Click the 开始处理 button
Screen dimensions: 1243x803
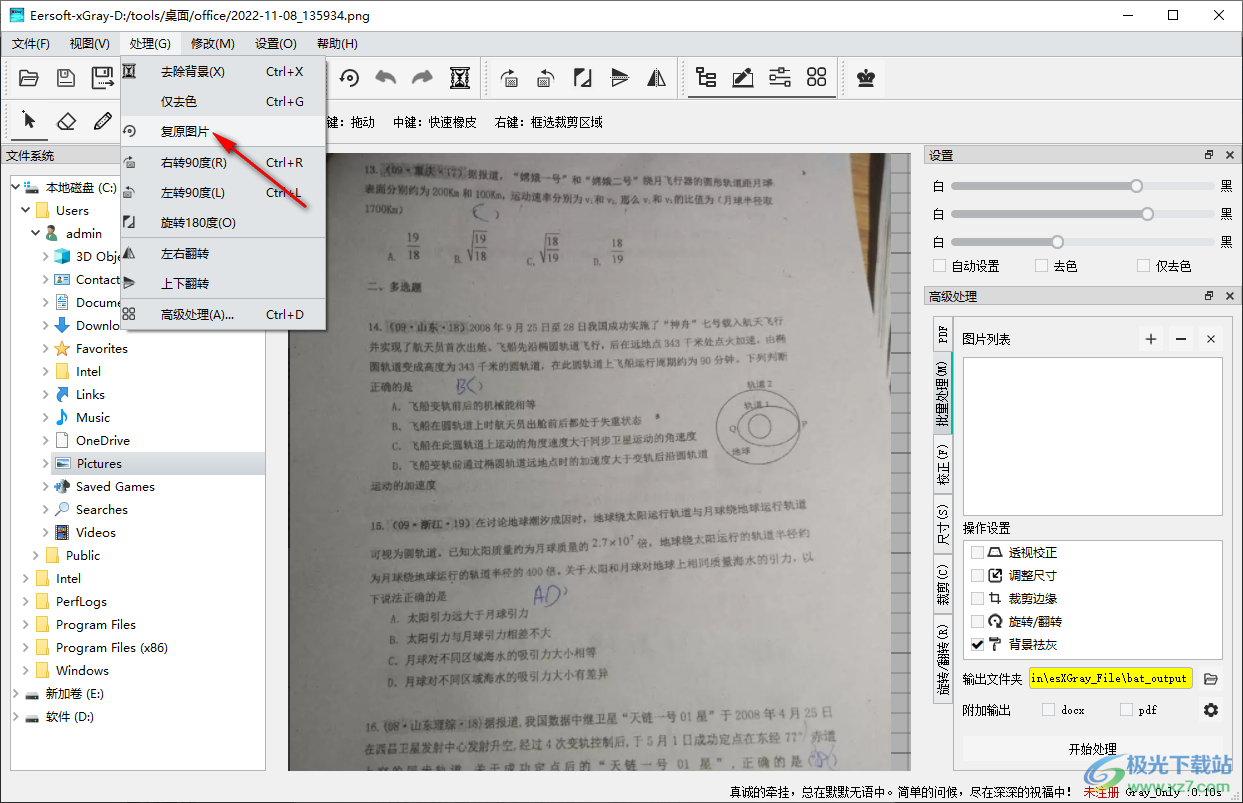click(1092, 749)
